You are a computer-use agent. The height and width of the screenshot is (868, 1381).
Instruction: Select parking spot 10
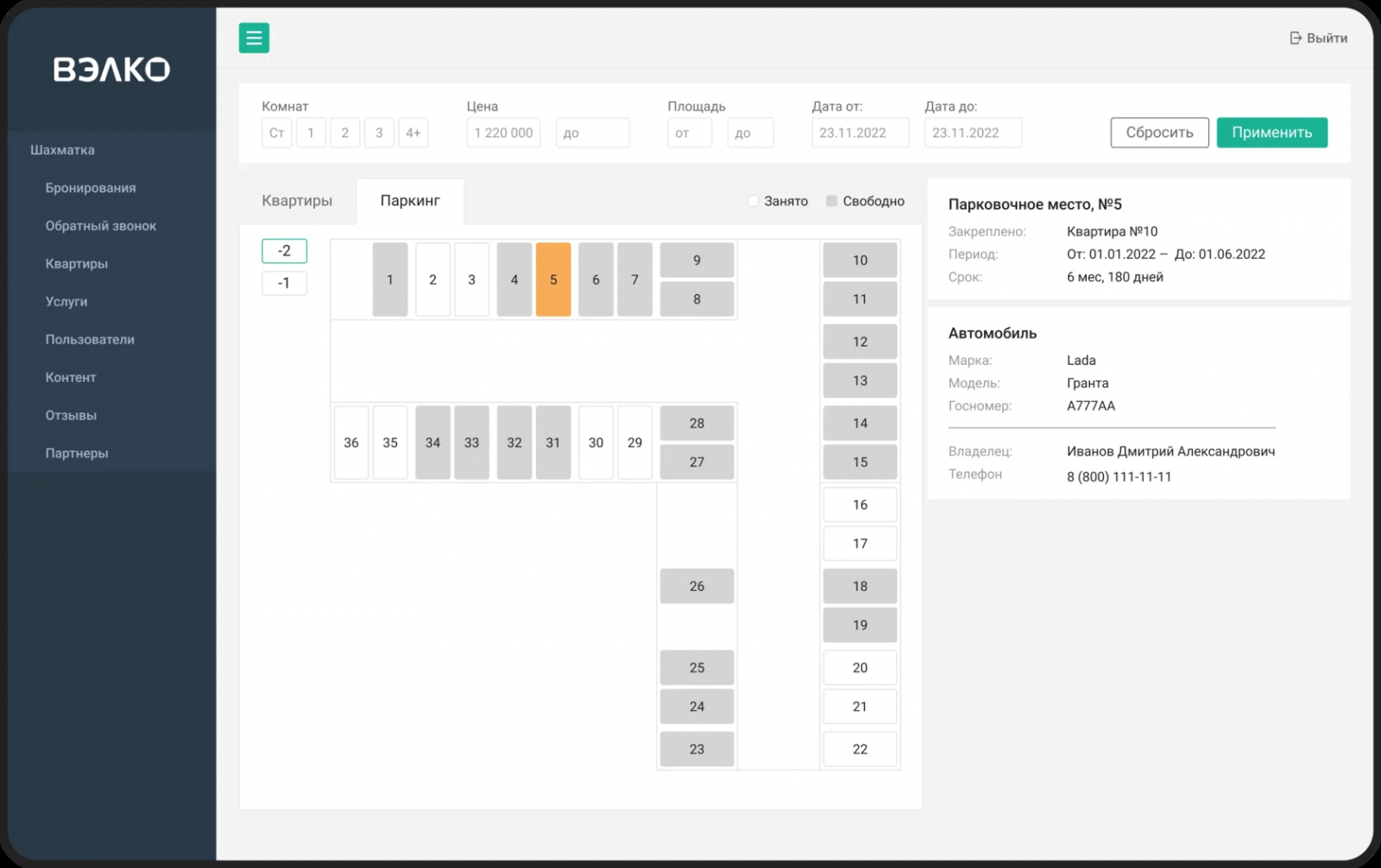click(861, 261)
